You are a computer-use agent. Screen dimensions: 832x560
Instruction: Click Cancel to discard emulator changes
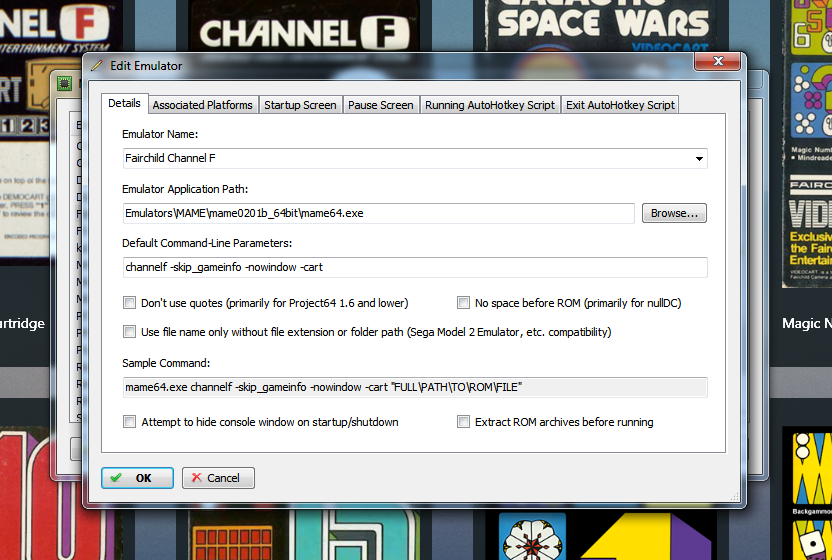click(x=218, y=478)
